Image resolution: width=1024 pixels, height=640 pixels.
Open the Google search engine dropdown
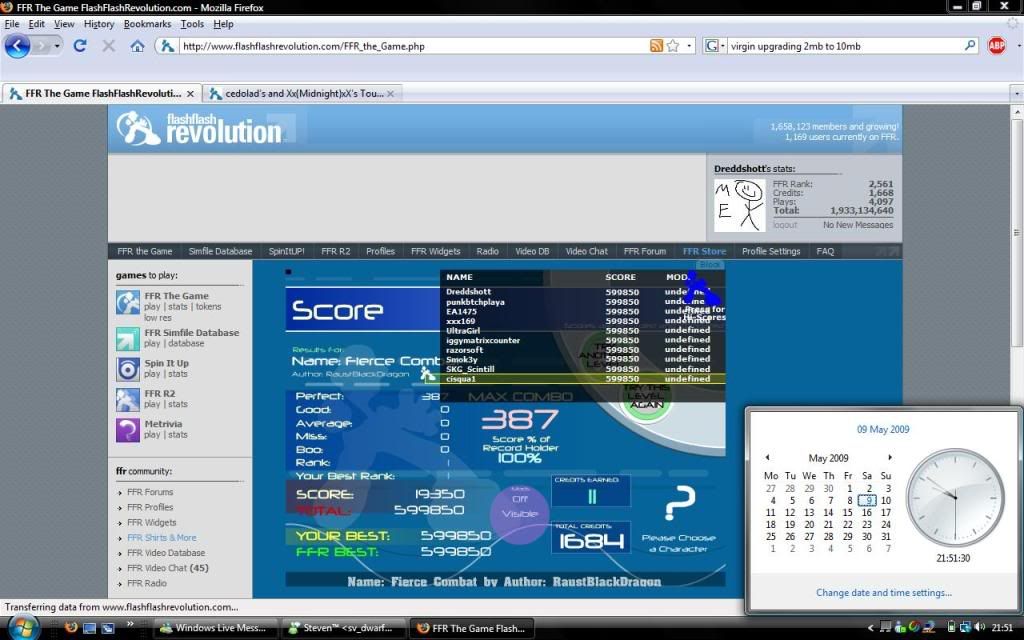coord(714,46)
